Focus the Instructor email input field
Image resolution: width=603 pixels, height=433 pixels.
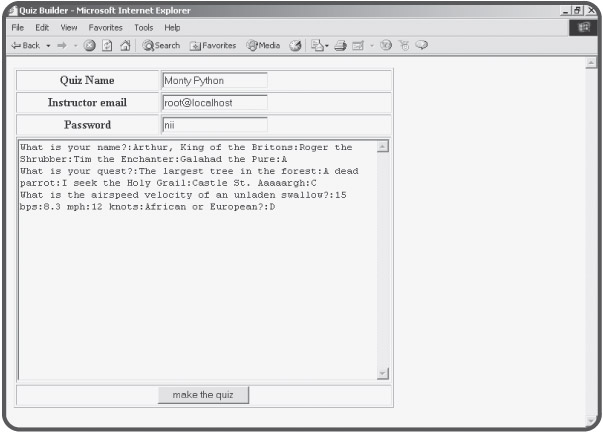point(214,102)
